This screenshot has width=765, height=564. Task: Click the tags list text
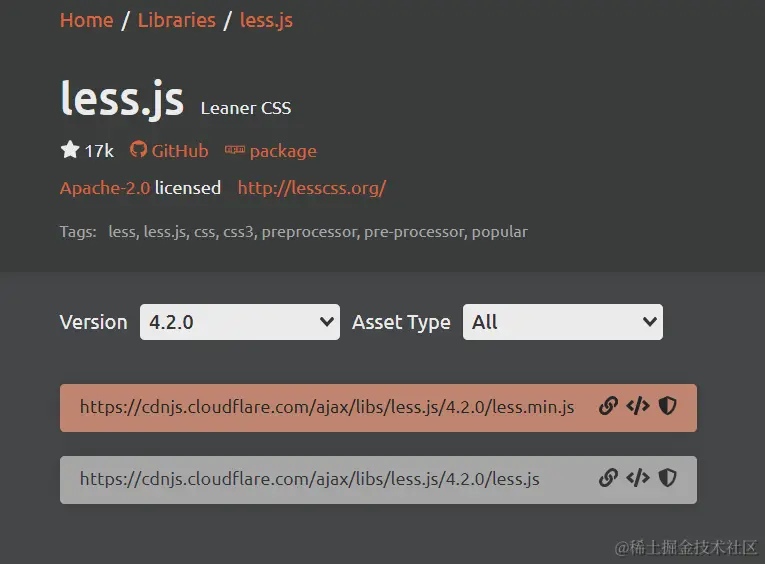318,232
